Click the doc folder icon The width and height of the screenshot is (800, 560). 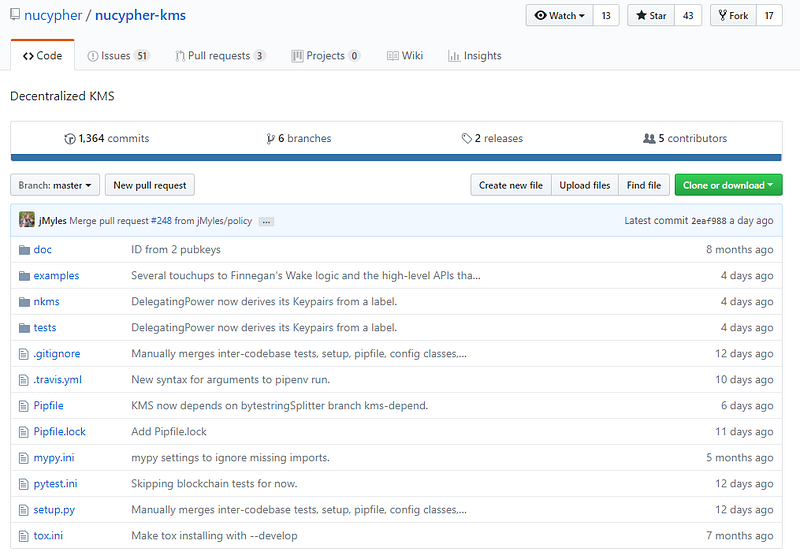point(24,250)
